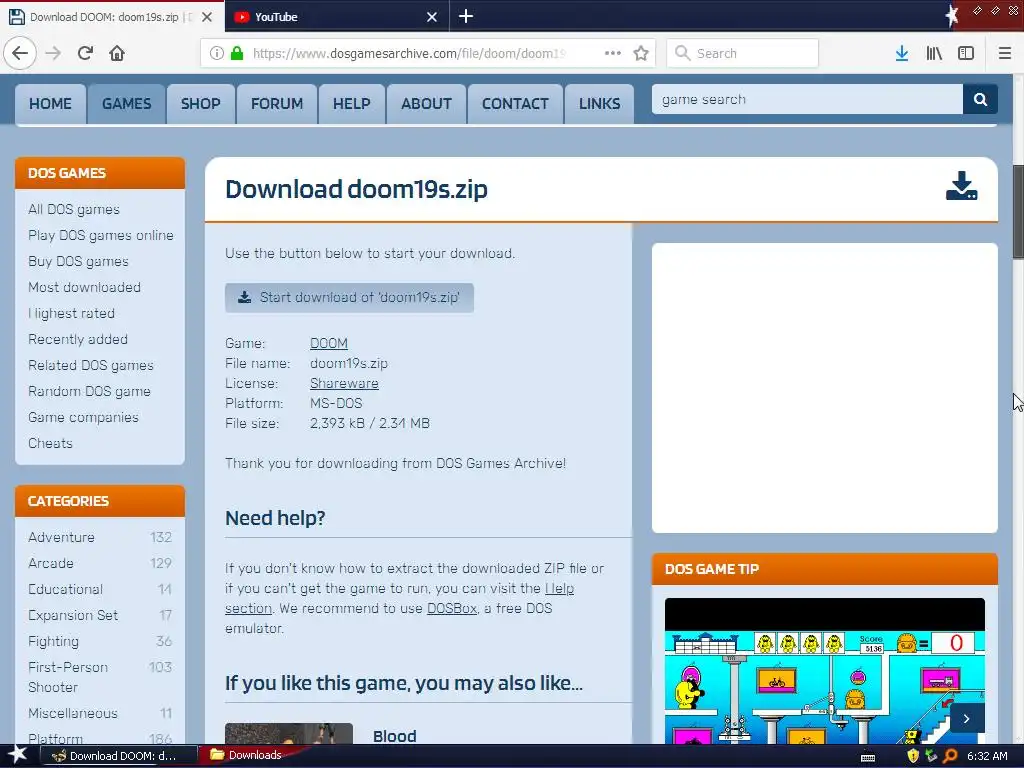Open the HOME navigation tab

50,104
